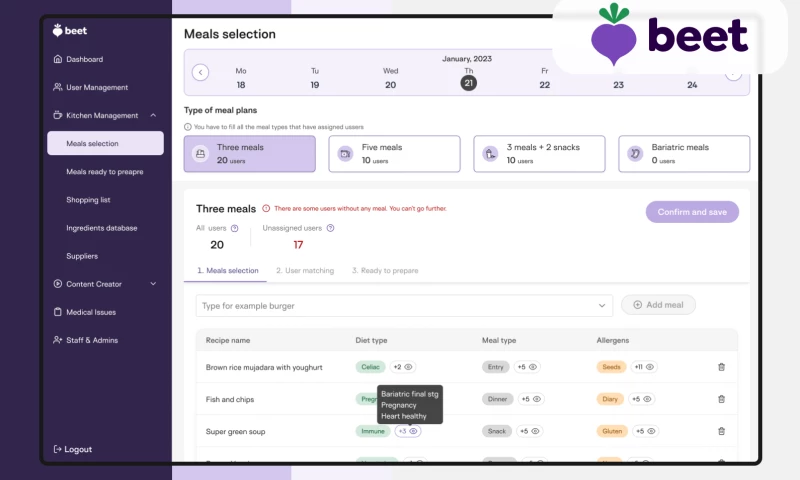This screenshot has height=480, width=800.
Task: Open the meal search dropdown arrow
Action: [602, 306]
